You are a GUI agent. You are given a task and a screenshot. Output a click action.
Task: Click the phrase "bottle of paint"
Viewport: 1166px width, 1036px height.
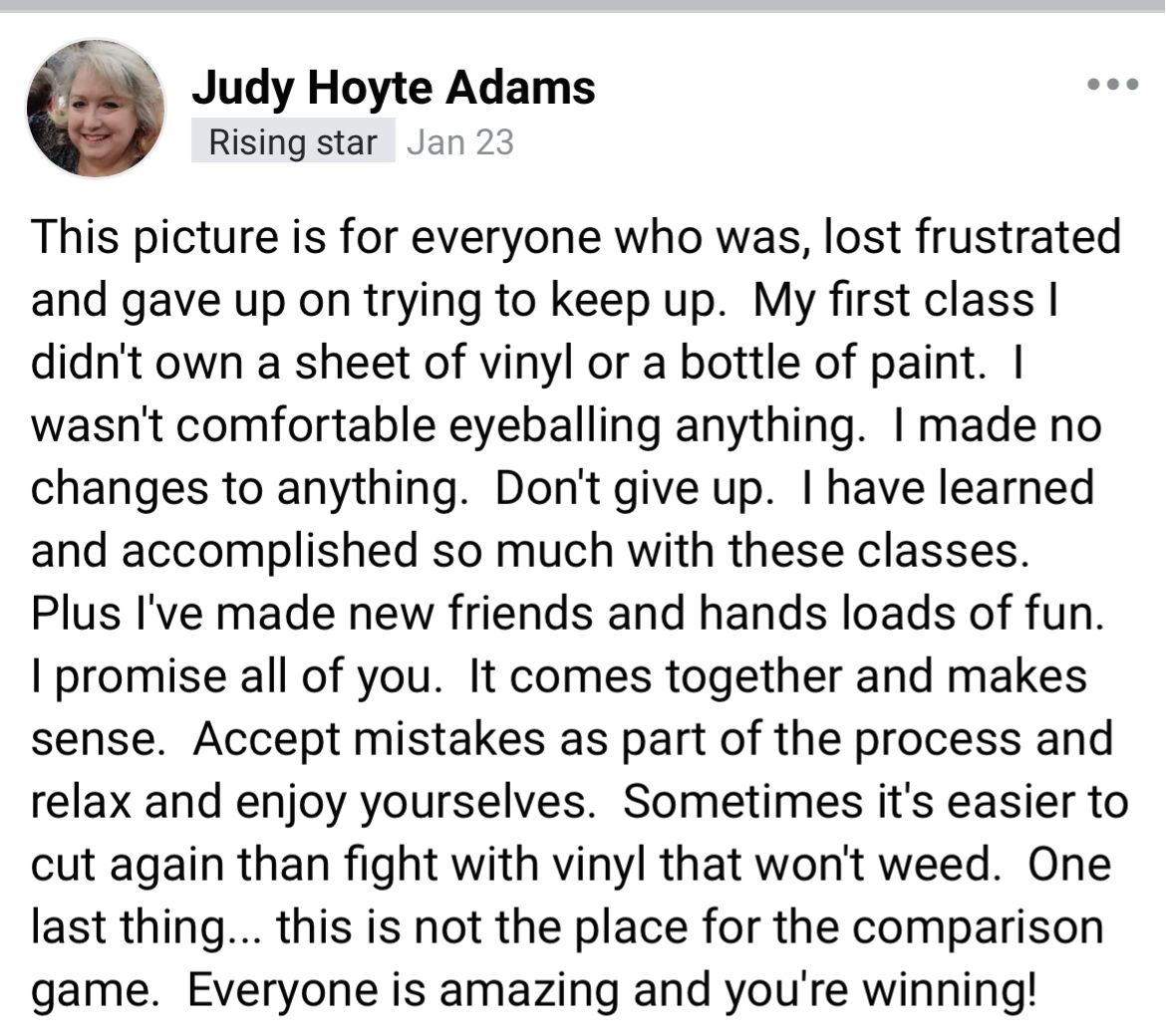tap(827, 364)
